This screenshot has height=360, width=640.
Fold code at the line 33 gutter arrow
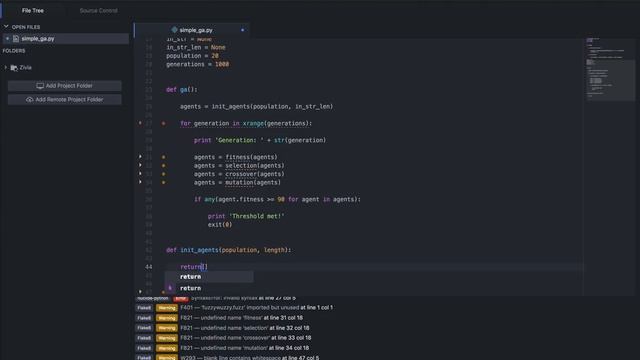(140, 174)
